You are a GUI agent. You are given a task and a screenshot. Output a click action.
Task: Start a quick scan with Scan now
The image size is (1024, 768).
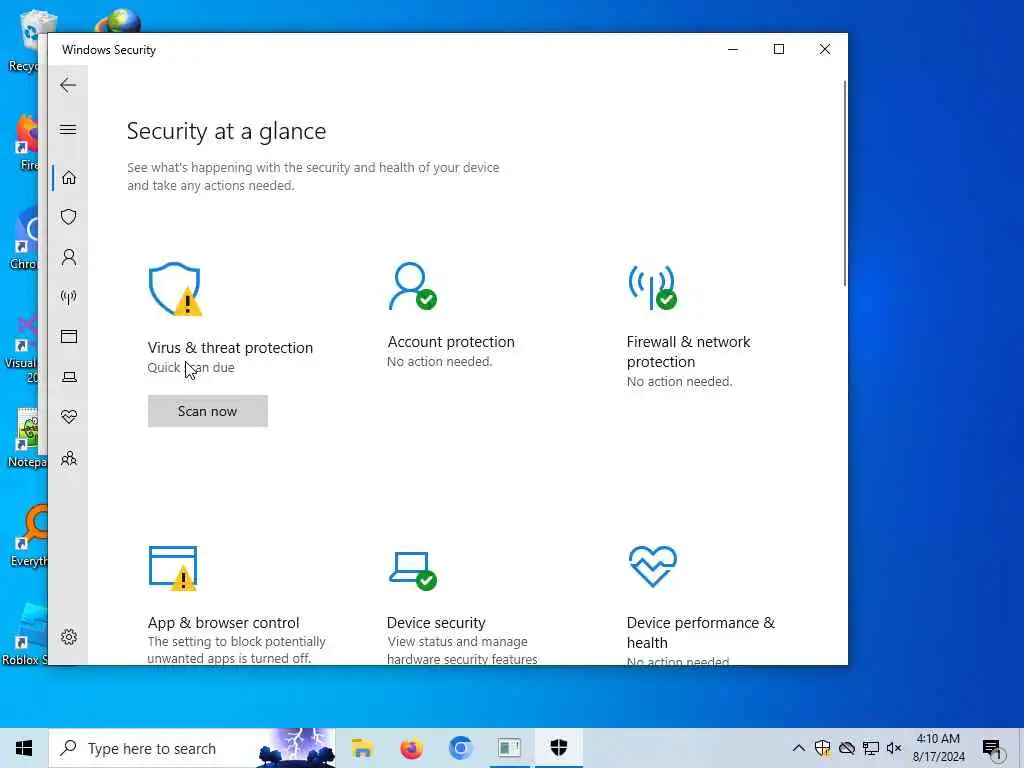[208, 411]
